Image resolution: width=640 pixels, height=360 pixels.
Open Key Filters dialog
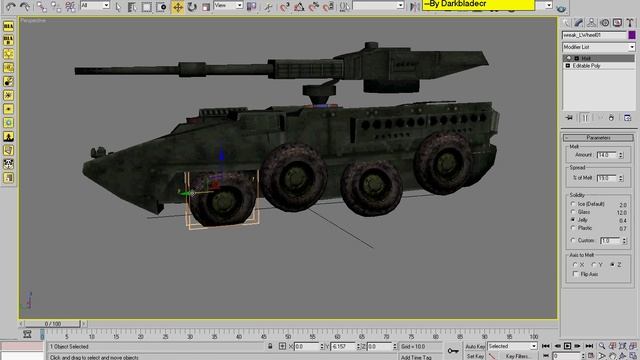coord(518,356)
